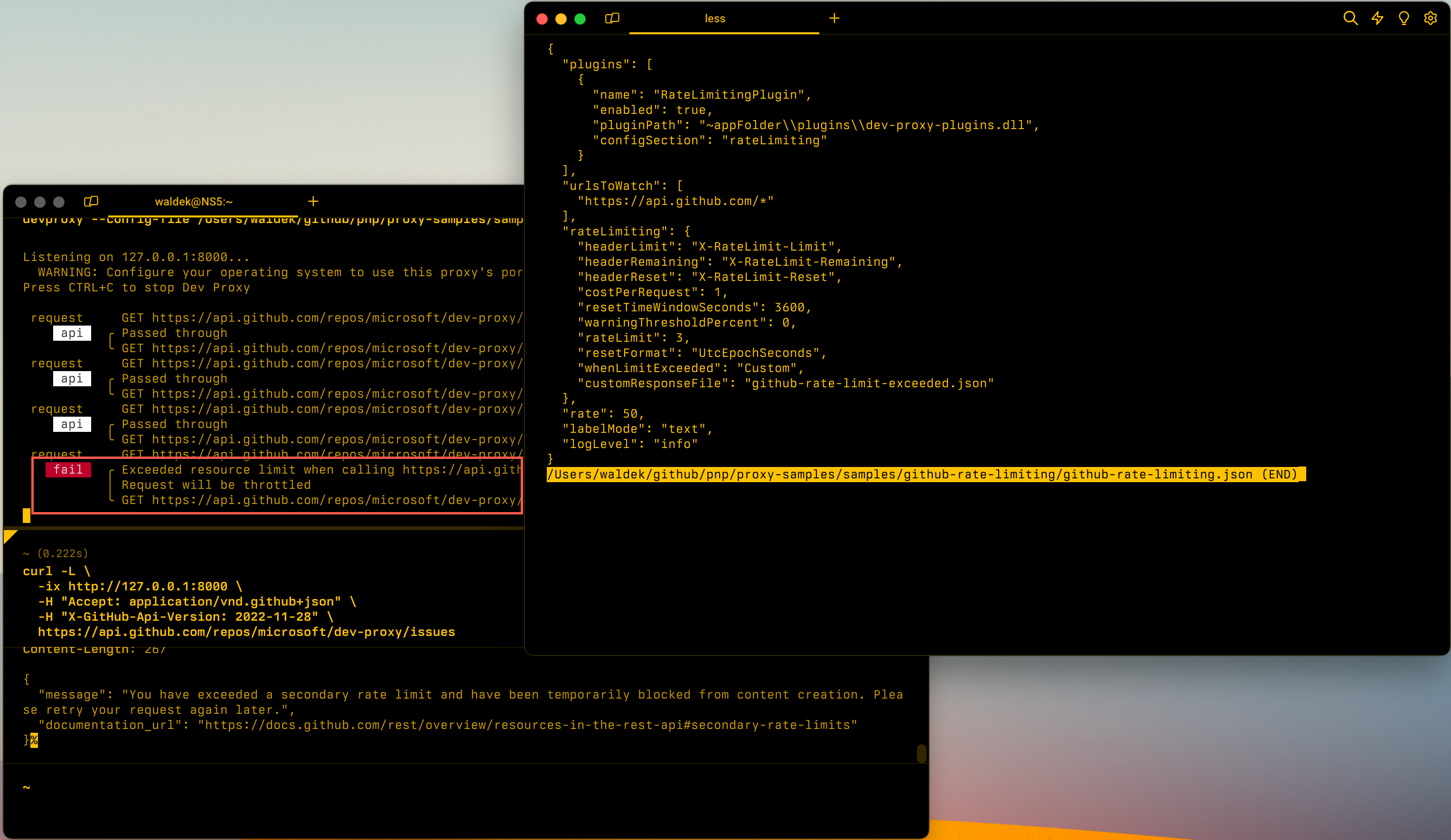The height and width of the screenshot is (840, 1451).
Task: Add new tab in less window
Action: coord(834,19)
